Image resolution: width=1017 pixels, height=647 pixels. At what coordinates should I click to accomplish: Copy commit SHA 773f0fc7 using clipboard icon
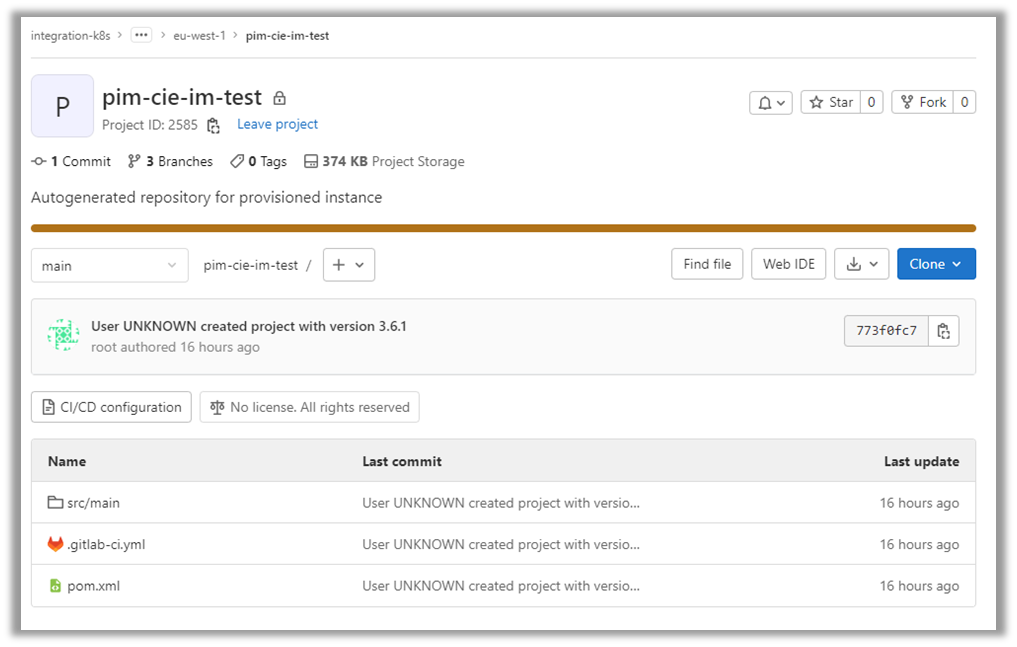click(x=943, y=331)
